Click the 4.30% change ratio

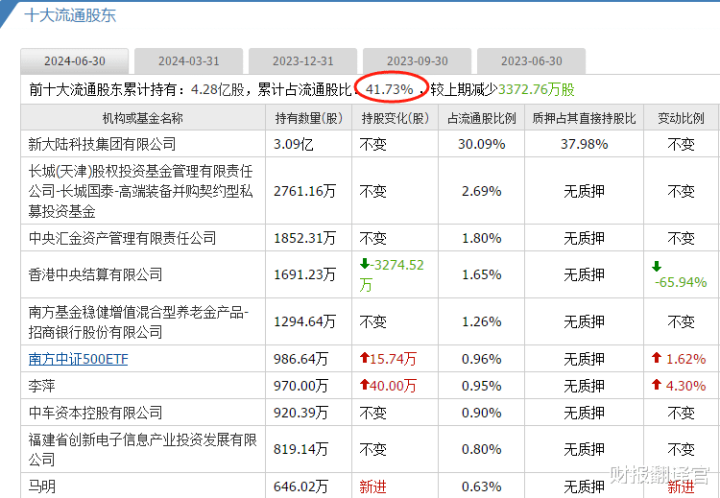686,386
